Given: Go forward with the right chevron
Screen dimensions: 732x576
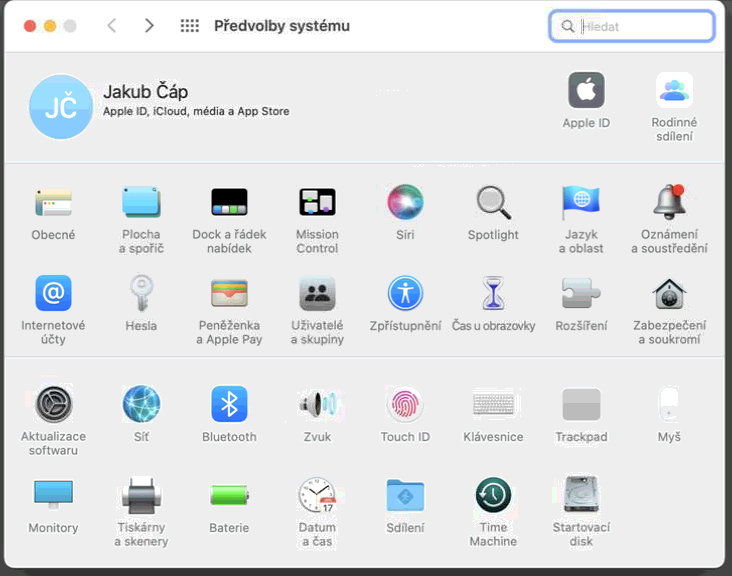Looking at the screenshot, I should pyautogui.click(x=149, y=26).
